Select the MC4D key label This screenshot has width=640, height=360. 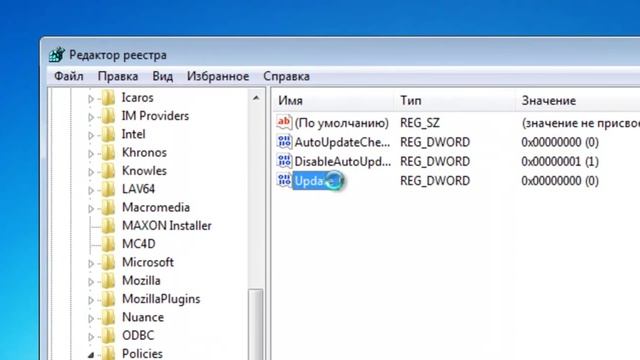point(138,244)
